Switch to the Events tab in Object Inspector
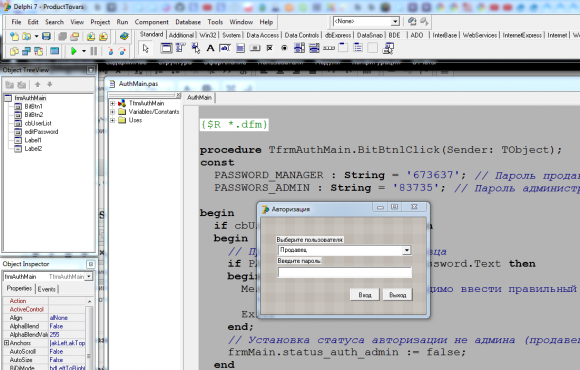 [47, 289]
